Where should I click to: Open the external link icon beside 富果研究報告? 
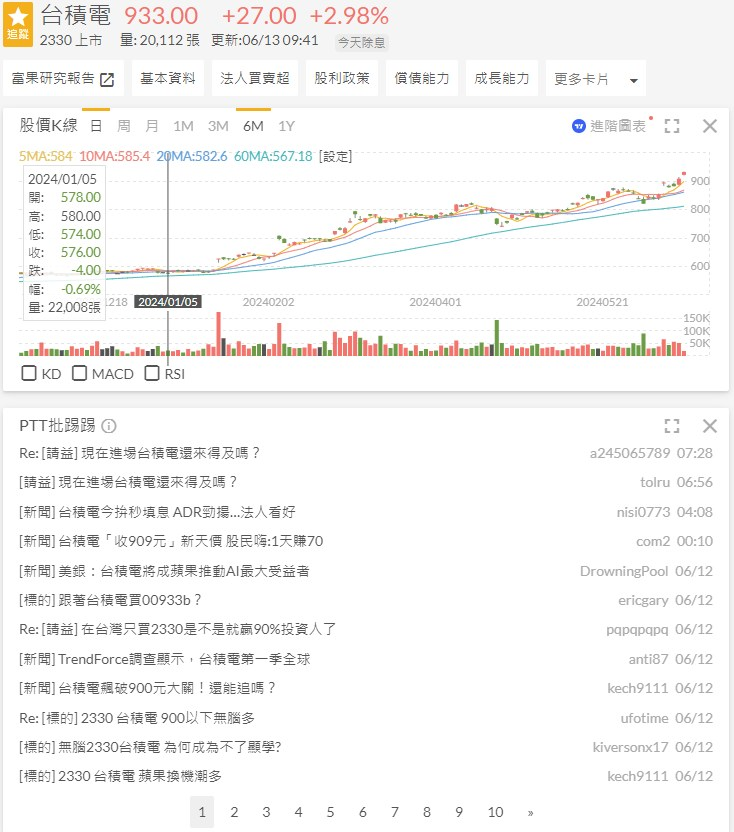click(107, 80)
